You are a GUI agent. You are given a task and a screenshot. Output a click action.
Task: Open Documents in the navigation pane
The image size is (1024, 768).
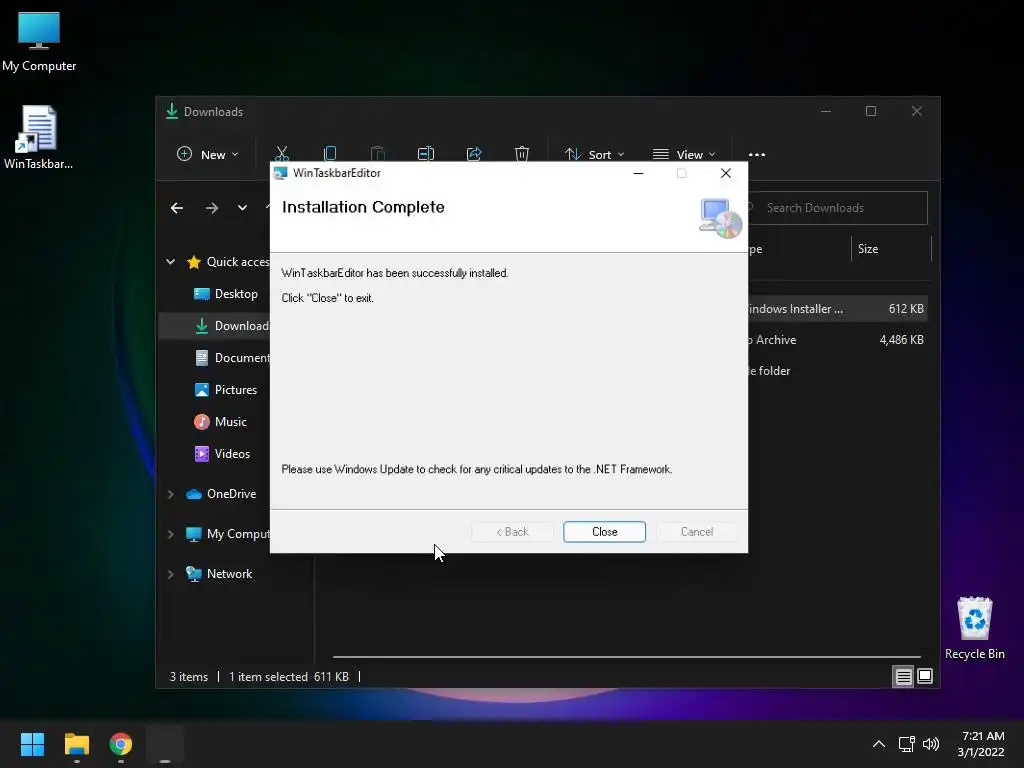[x=232, y=358]
